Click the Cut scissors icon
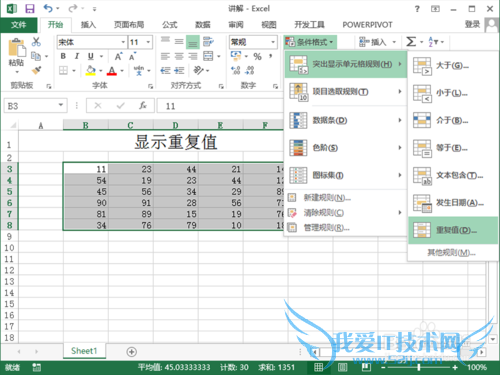Screen dimensions: 500x375 [x=36, y=42]
